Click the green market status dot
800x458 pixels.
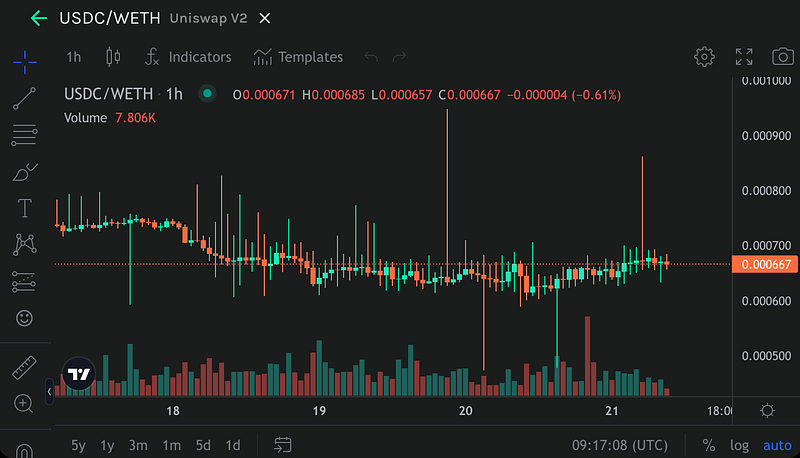(207, 94)
